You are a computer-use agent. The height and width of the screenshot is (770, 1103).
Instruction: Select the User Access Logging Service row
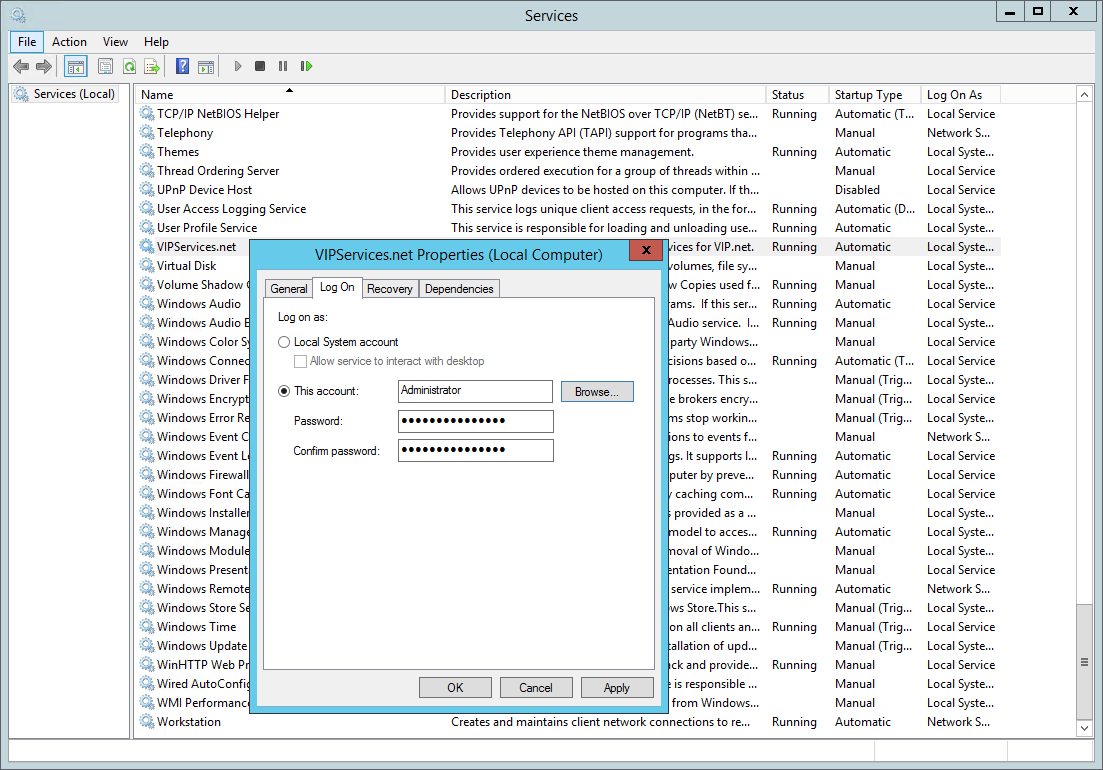[x=568, y=208]
